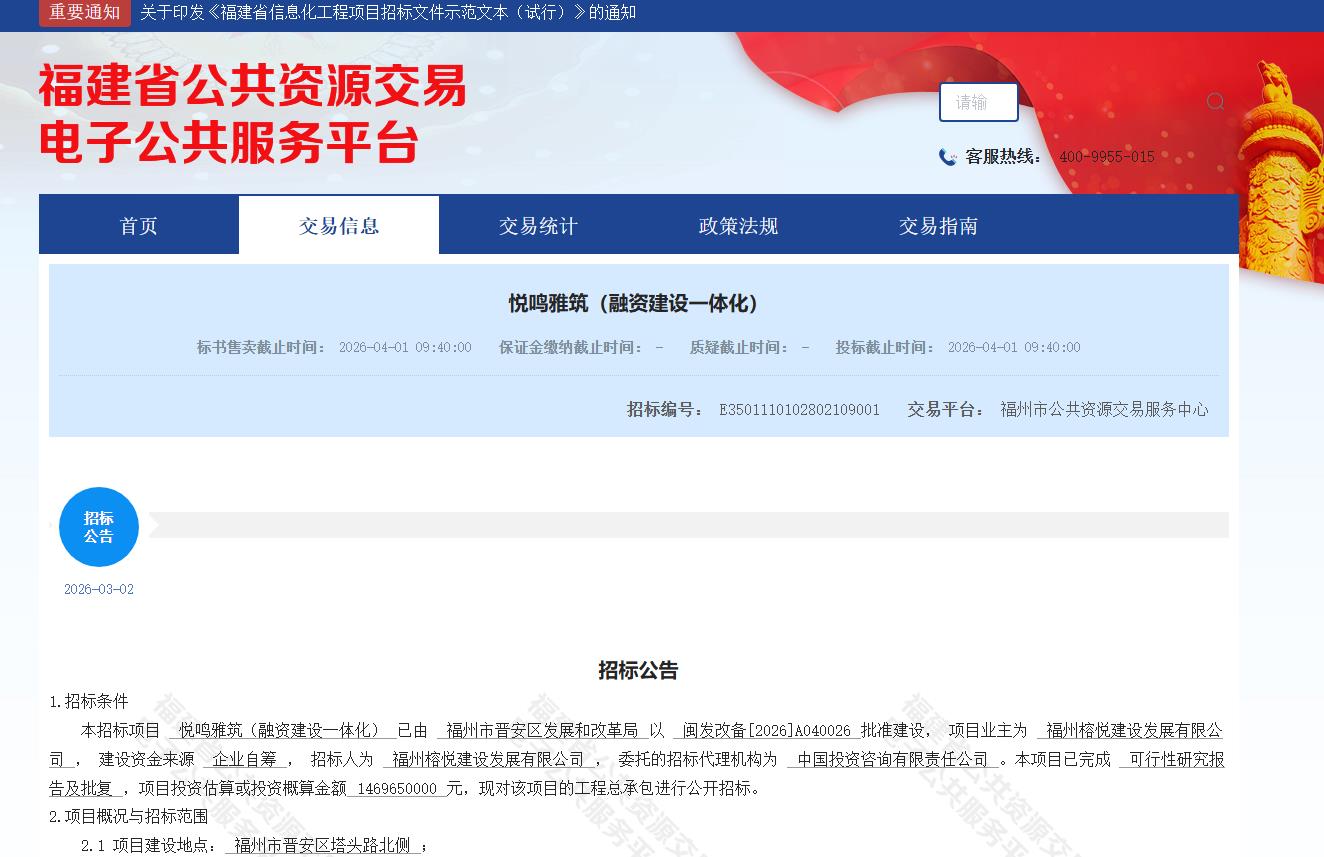Select the 交易信息 navigation tab
1324x857 pixels.
tap(339, 226)
